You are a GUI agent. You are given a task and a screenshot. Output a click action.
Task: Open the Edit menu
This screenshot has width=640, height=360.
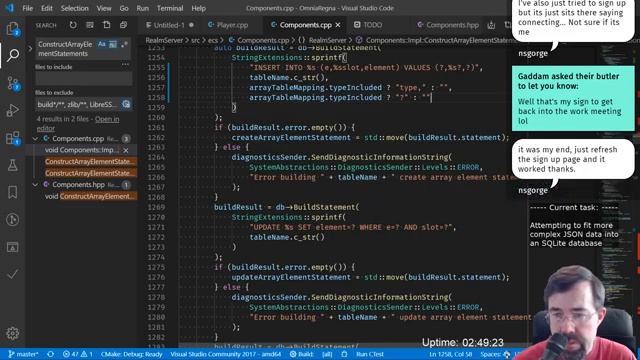[x=47, y=8]
